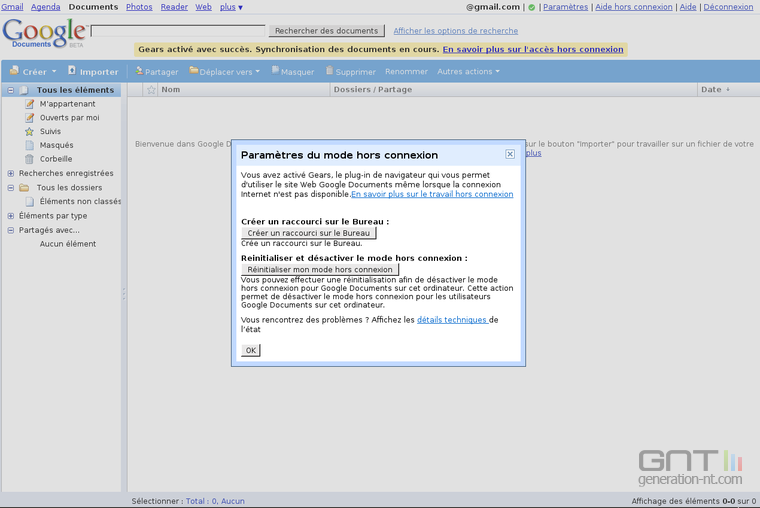Click the page icon beside Masqués
Image resolution: width=760 pixels, height=508 pixels.
(30, 145)
